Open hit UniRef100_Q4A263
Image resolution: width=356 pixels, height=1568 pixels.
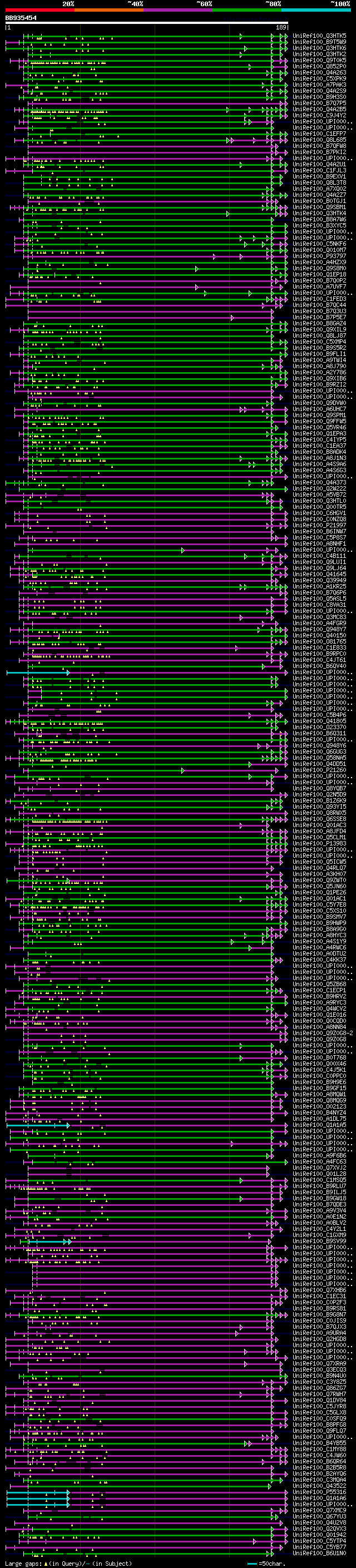(319, 72)
